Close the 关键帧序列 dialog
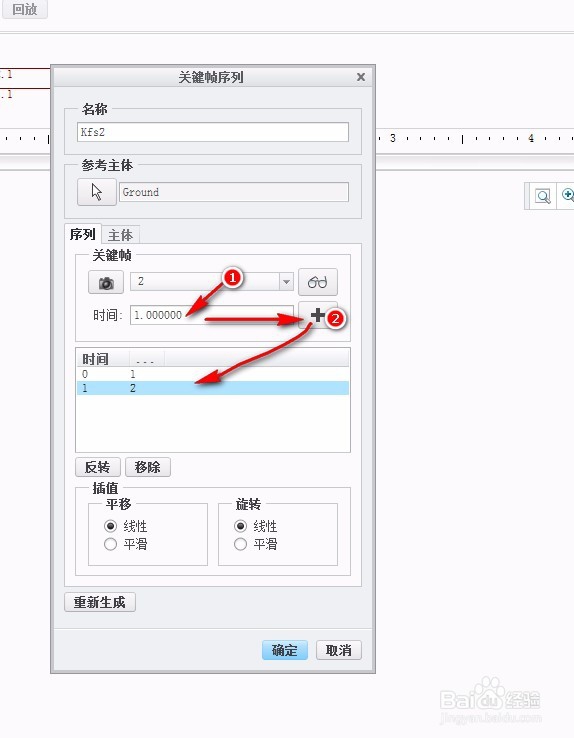The width and height of the screenshot is (574, 738). (361, 77)
